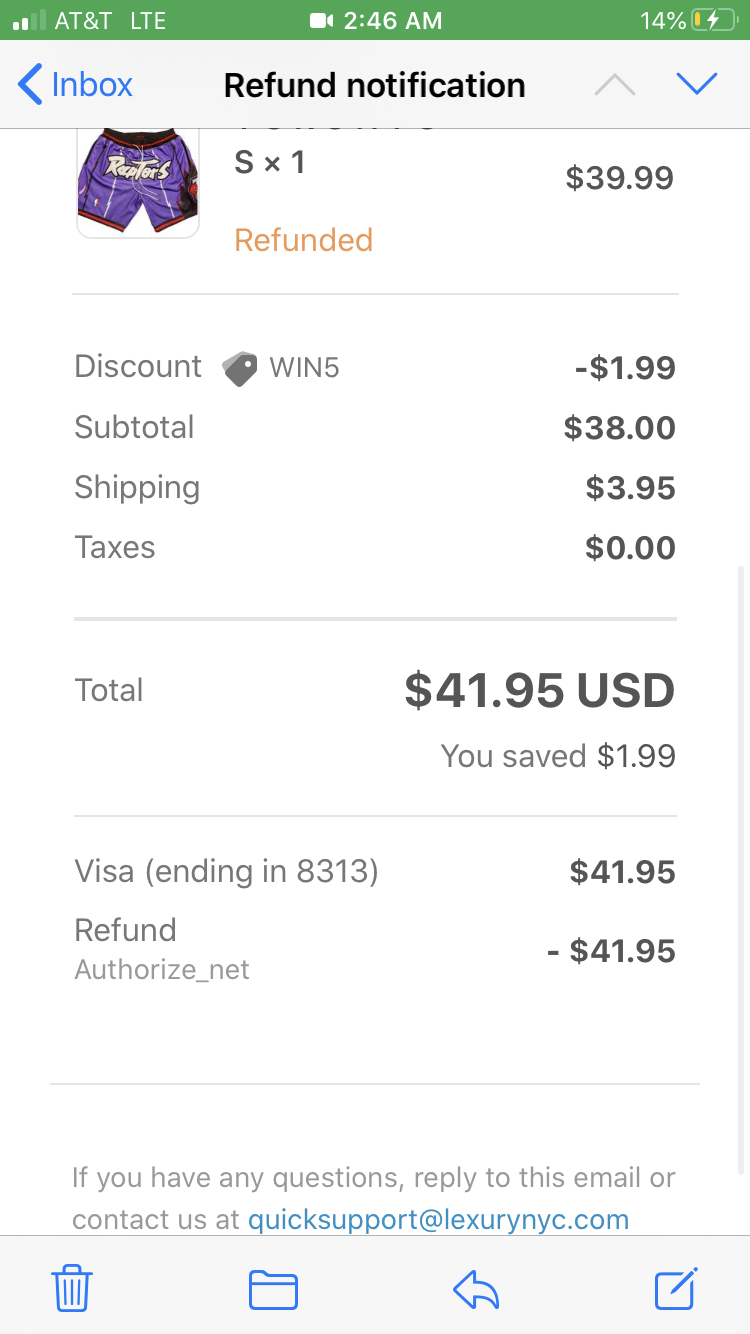750x1334 pixels.
Task: Tap the WIN5 discount tag icon
Action: [x=240, y=368]
